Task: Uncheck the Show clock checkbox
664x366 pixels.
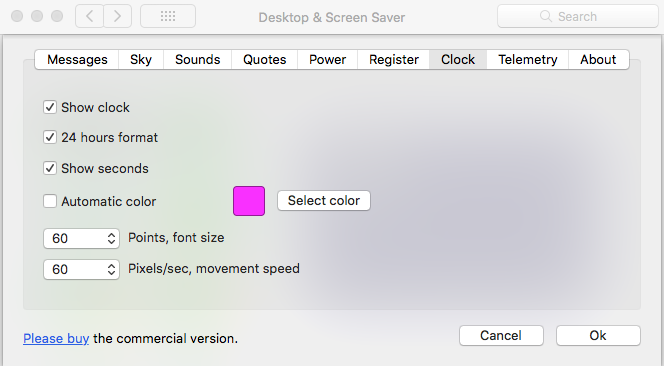Action: point(50,107)
